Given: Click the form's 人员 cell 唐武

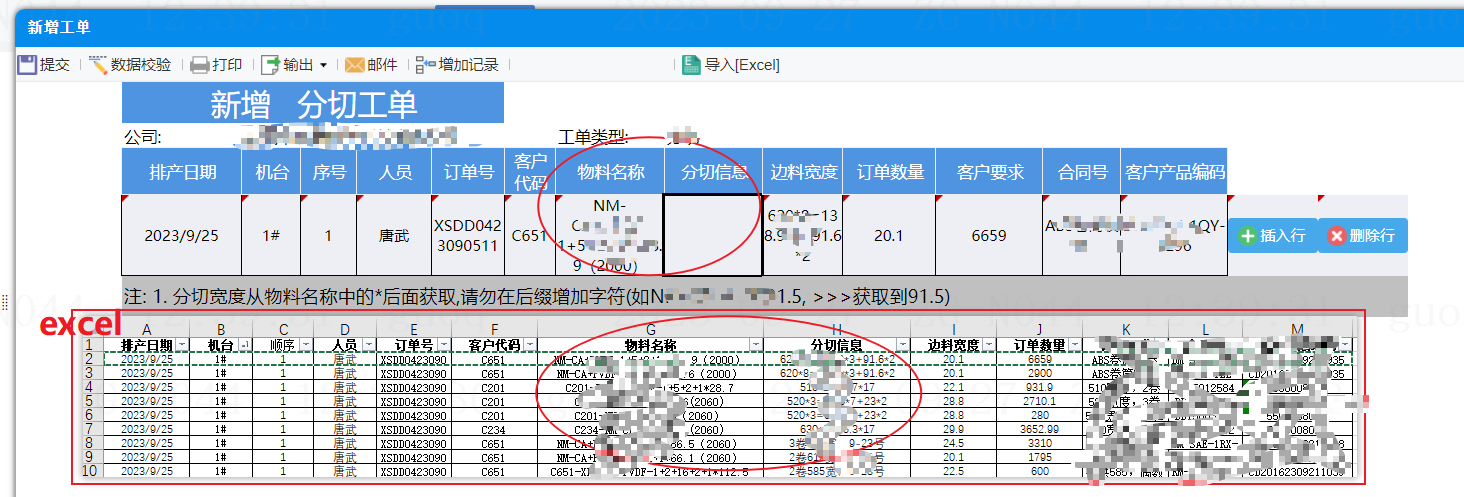Looking at the screenshot, I should pyautogui.click(x=394, y=236).
